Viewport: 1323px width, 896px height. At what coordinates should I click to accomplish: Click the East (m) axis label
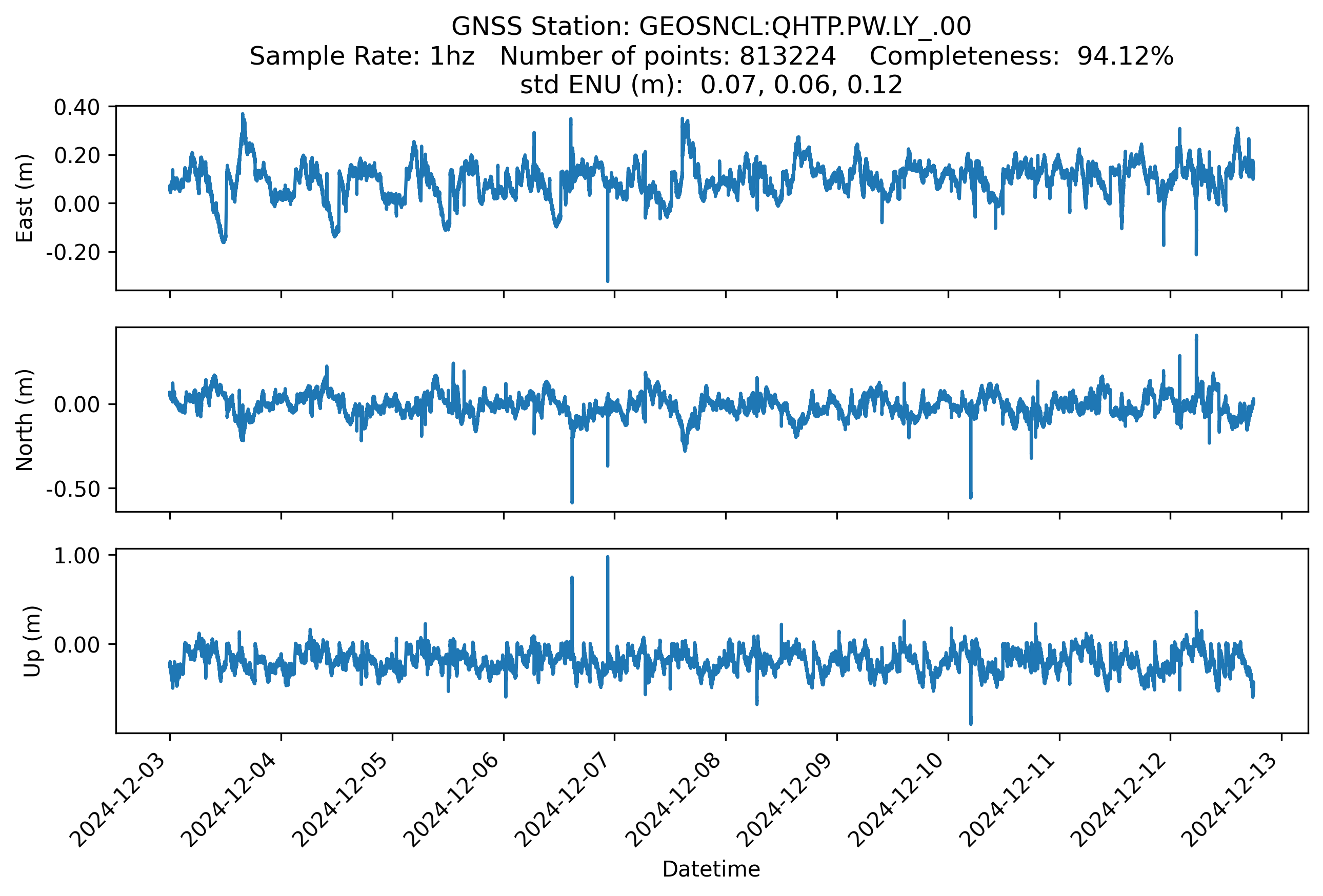(x=25, y=198)
